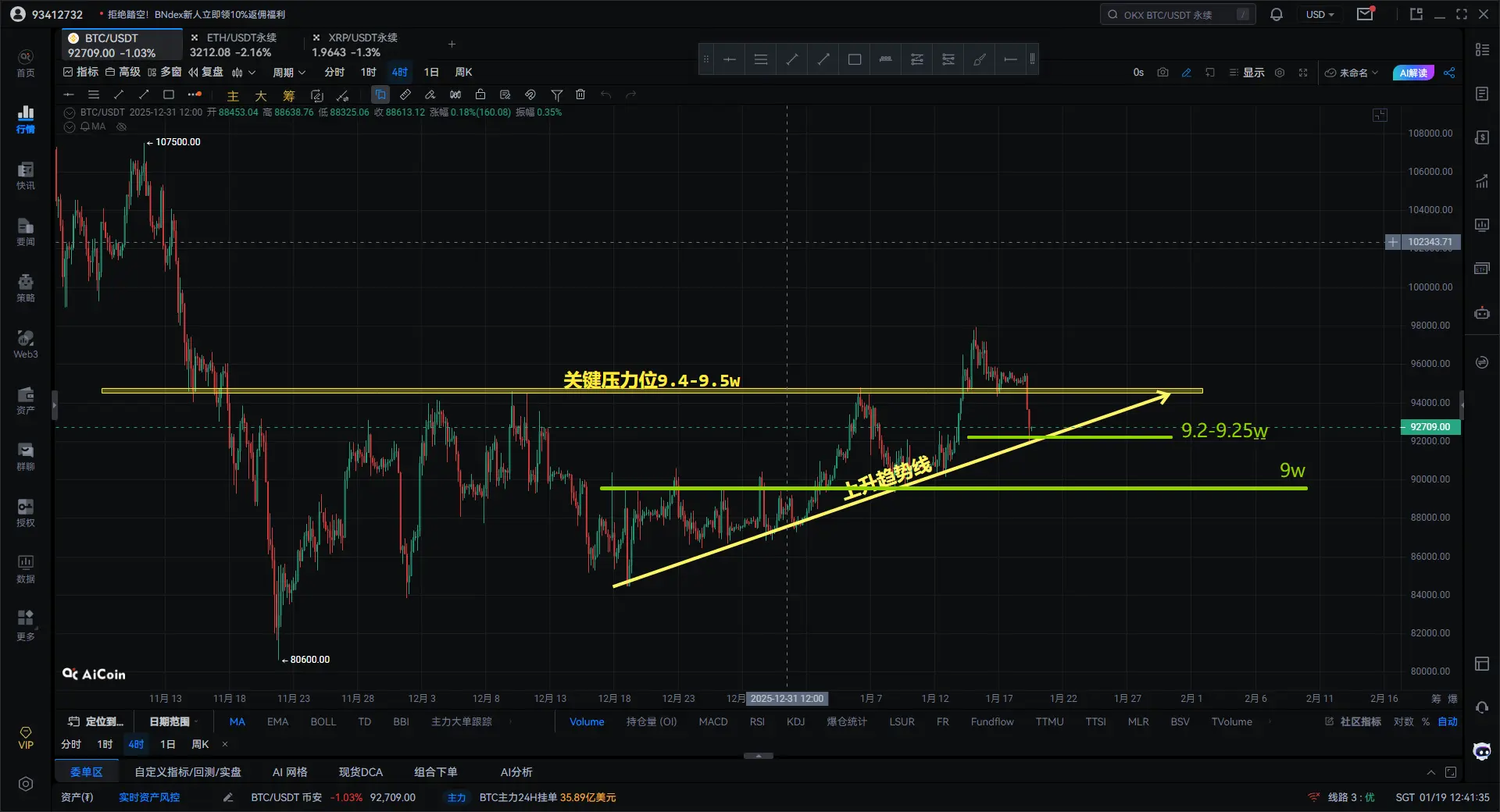Open the AI分析 tab
Image resolution: width=1500 pixels, height=812 pixels.
[x=516, y=772]
